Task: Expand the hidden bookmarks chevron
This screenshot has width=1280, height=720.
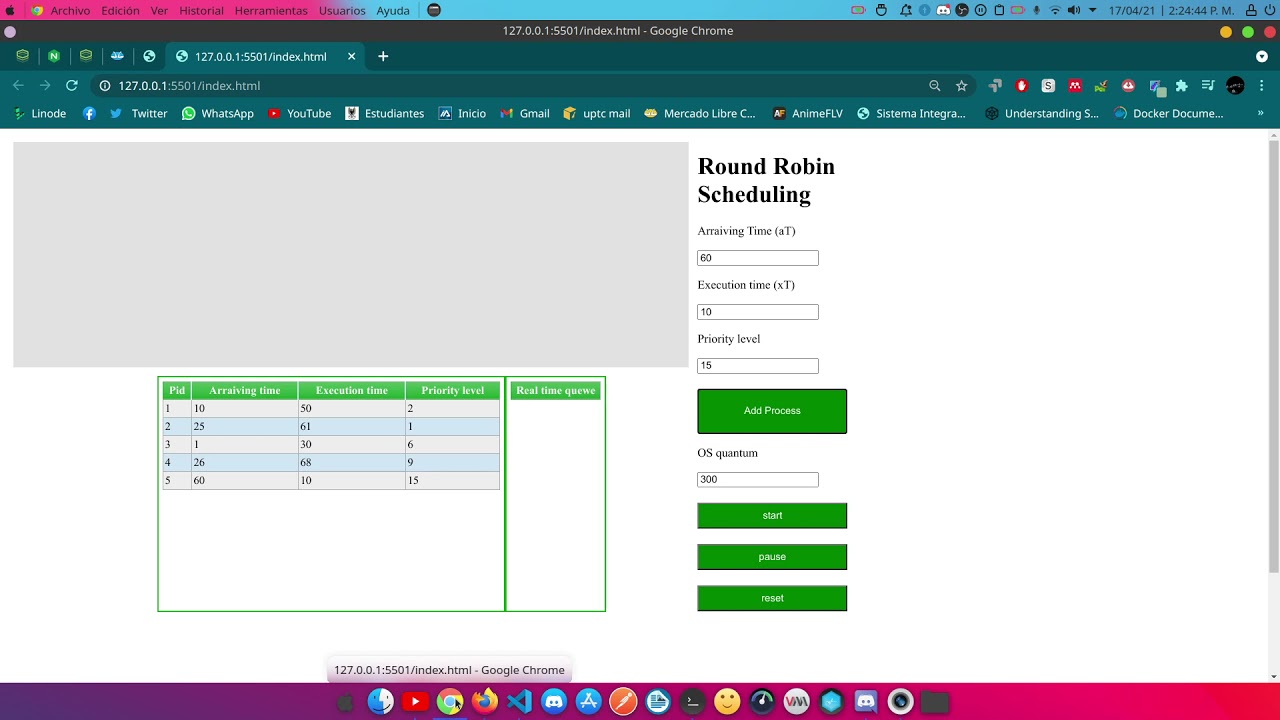Action: tap(1260, 113)
